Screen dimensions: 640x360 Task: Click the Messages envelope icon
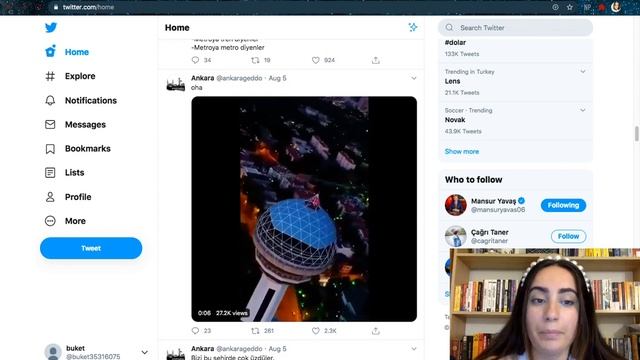pyautogui.click(x=50, y=124)
